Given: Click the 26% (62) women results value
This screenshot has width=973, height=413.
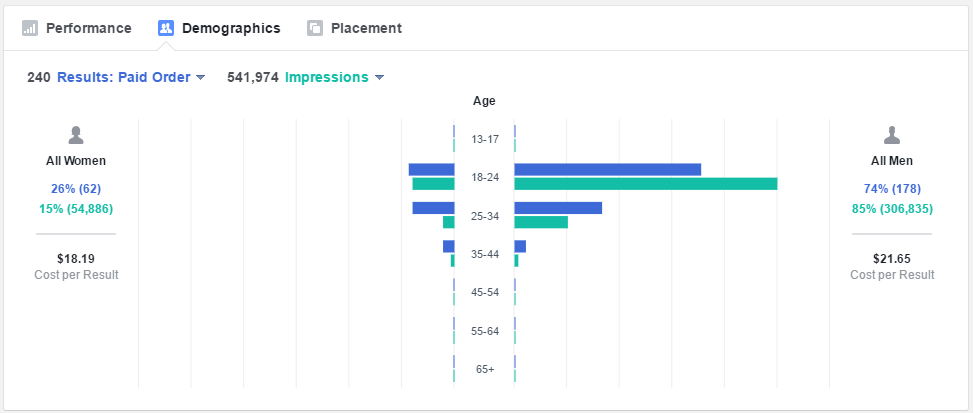Looking at the screenshot, I should point(76,189).
